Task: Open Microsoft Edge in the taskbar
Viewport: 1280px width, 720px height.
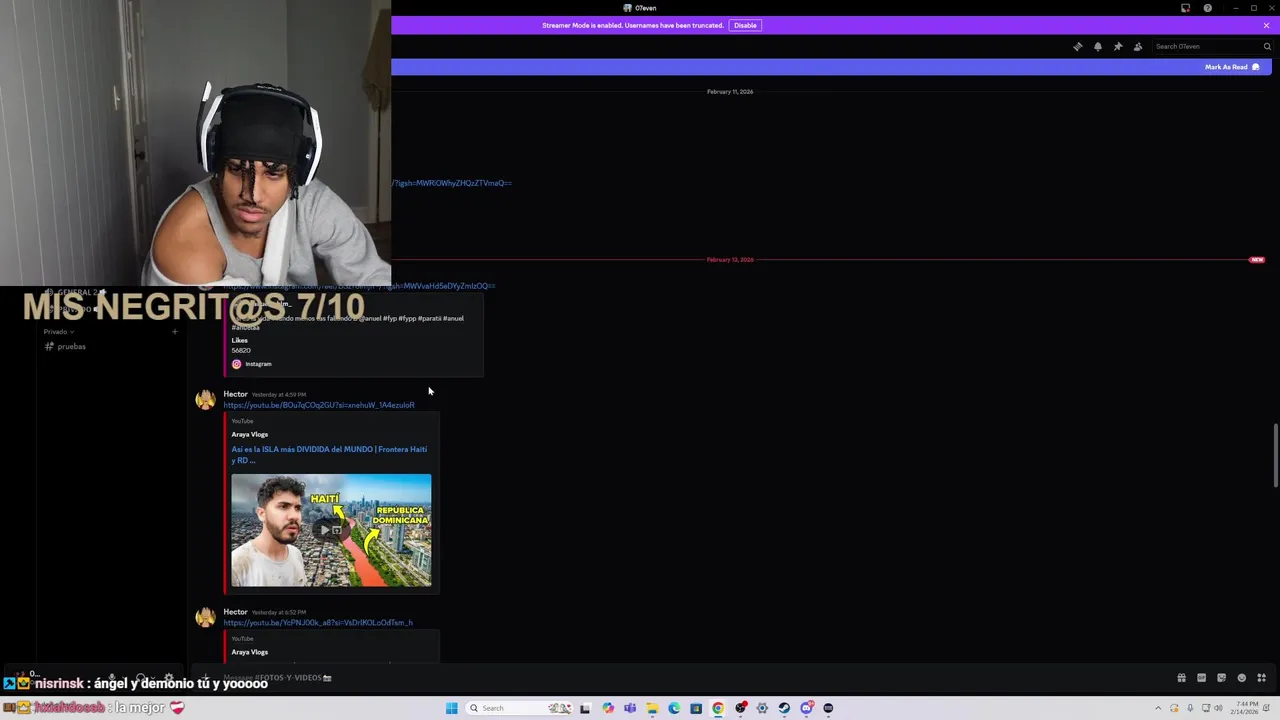Action: tap(674, 708)
